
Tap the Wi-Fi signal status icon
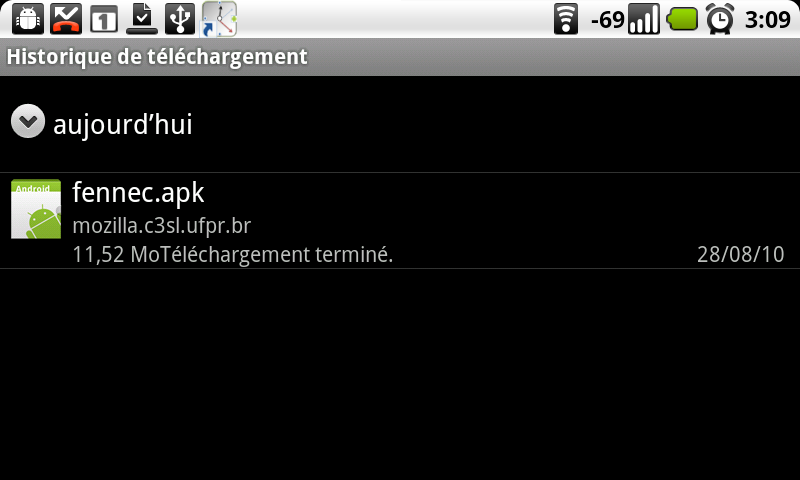[566, 19]
